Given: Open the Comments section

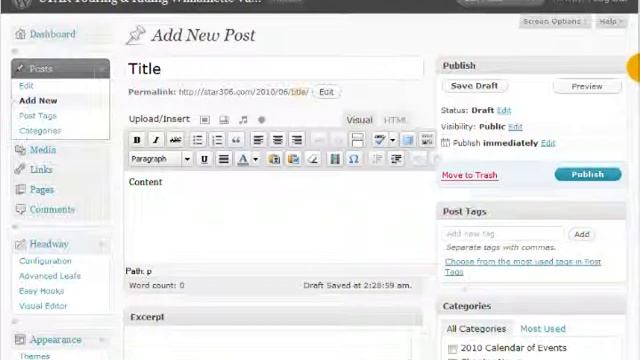Looking at the screenshot, I should click(x=52, y=209).
